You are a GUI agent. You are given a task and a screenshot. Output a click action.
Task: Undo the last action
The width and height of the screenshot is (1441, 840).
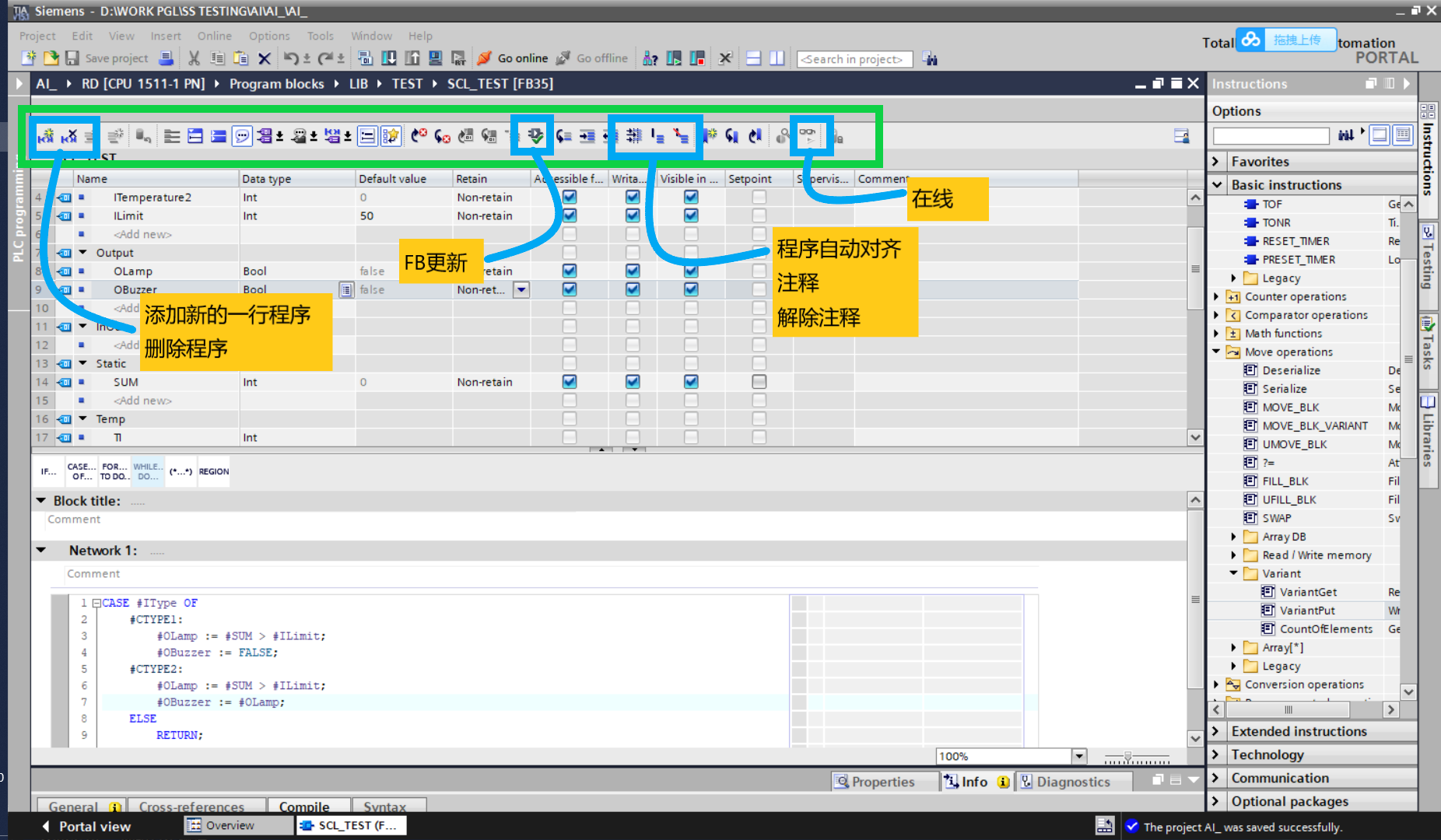[x=291, y=58]
